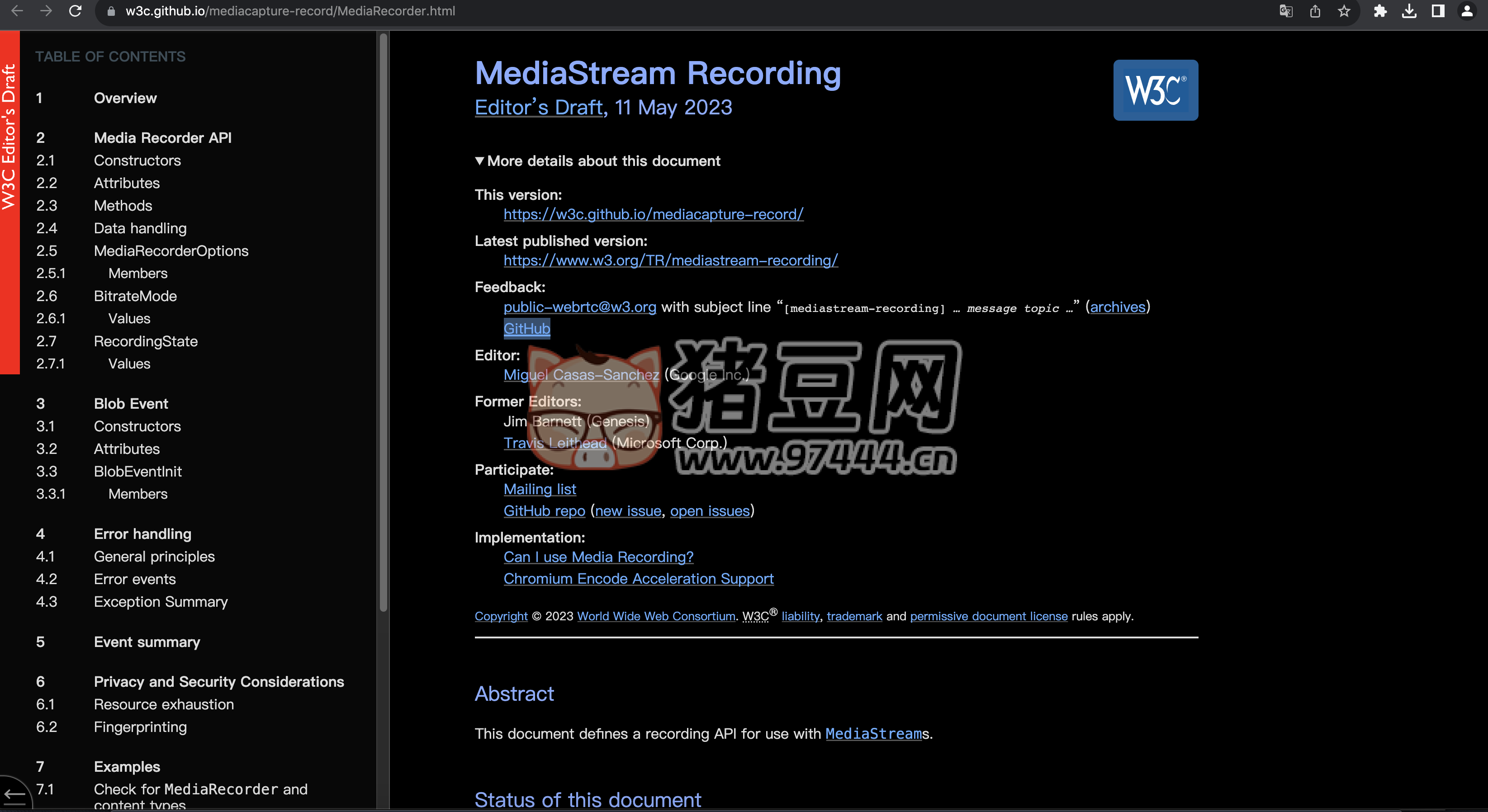Click the browser back arrow
The width and height of the screenshot is (1488, 812).
click(x=17, y=11)
